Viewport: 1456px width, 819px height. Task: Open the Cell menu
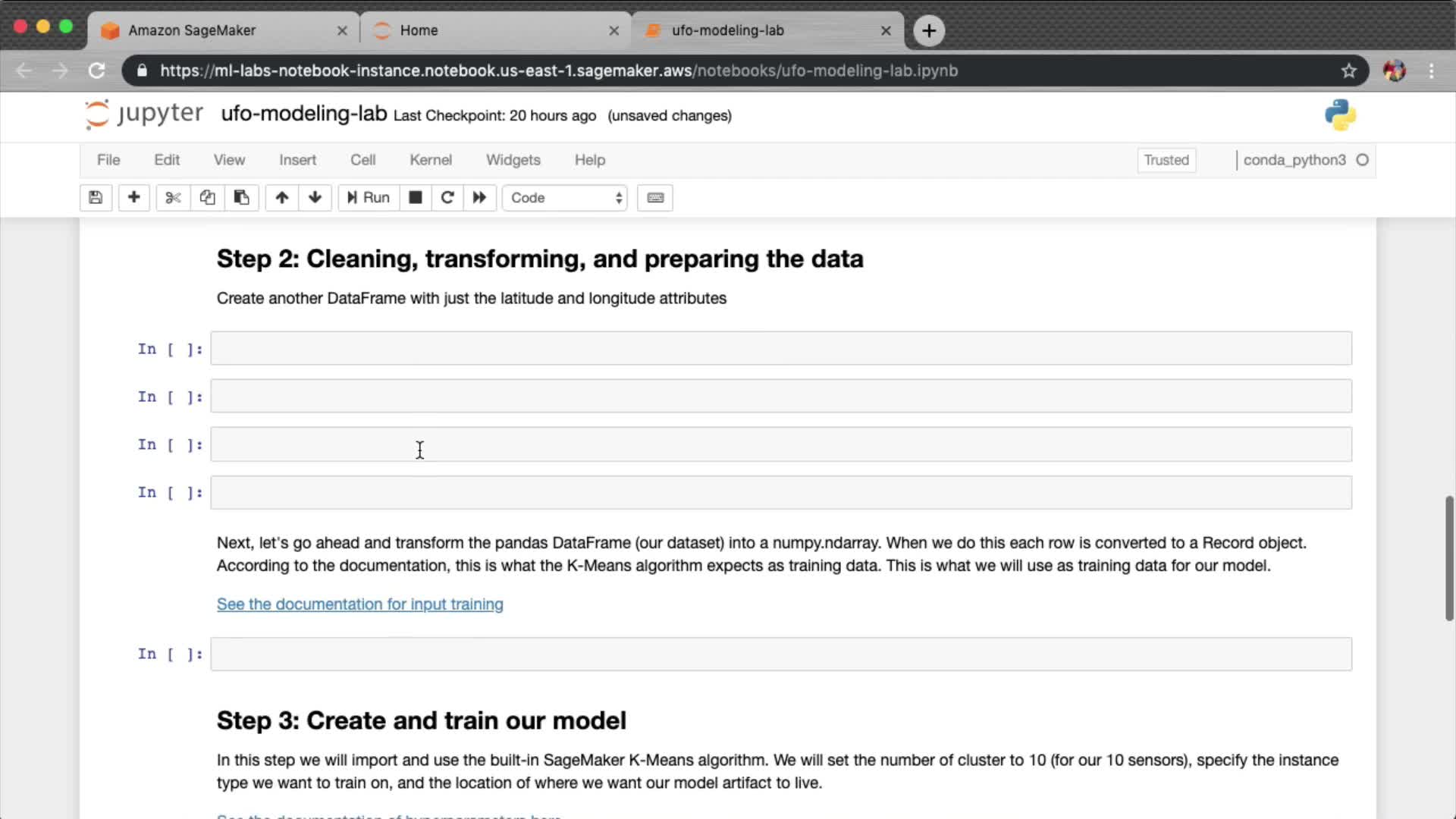click(362, 160)
